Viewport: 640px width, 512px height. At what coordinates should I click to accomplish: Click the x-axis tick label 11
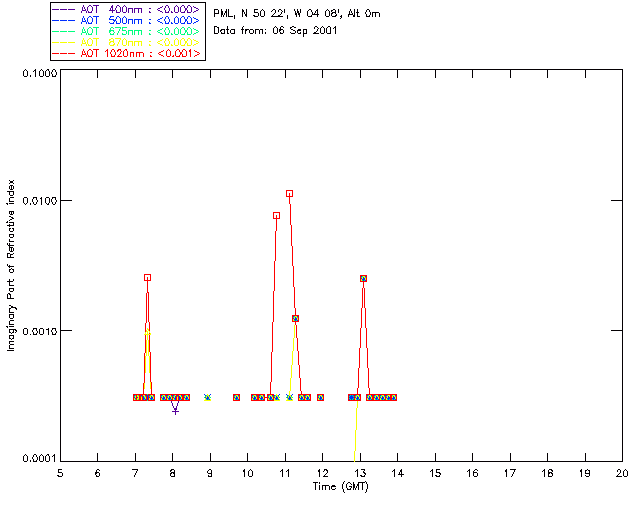[x=285, y=473]
